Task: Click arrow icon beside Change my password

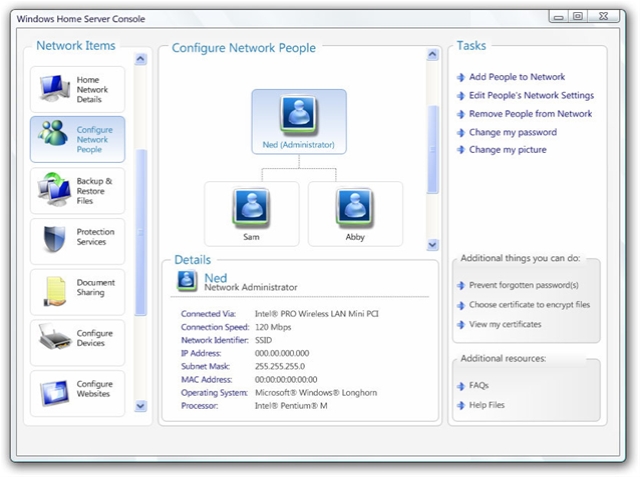Action: tap(461, 133)
